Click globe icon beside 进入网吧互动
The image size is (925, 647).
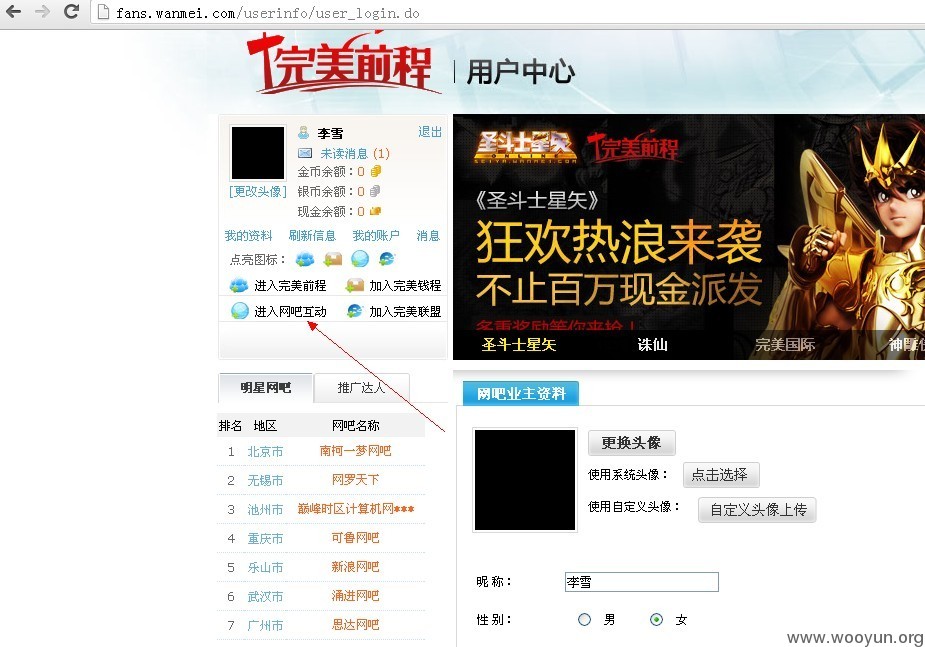click(x=240, y=311)
